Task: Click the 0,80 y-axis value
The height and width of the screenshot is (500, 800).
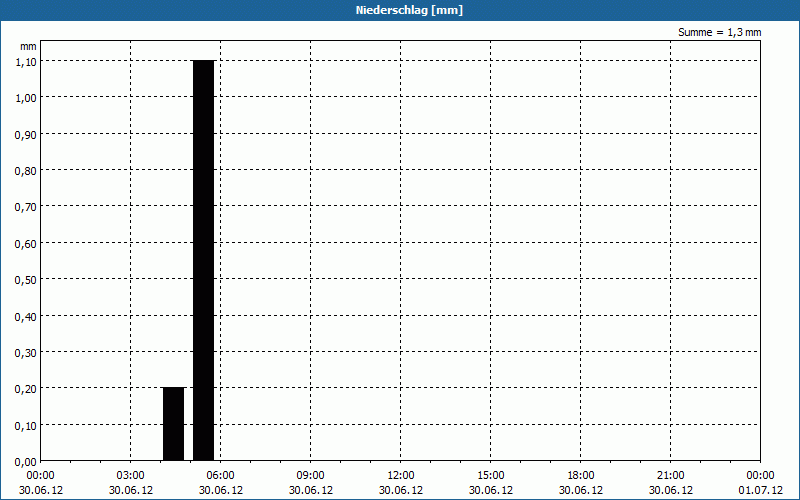Action: point(26,171)
